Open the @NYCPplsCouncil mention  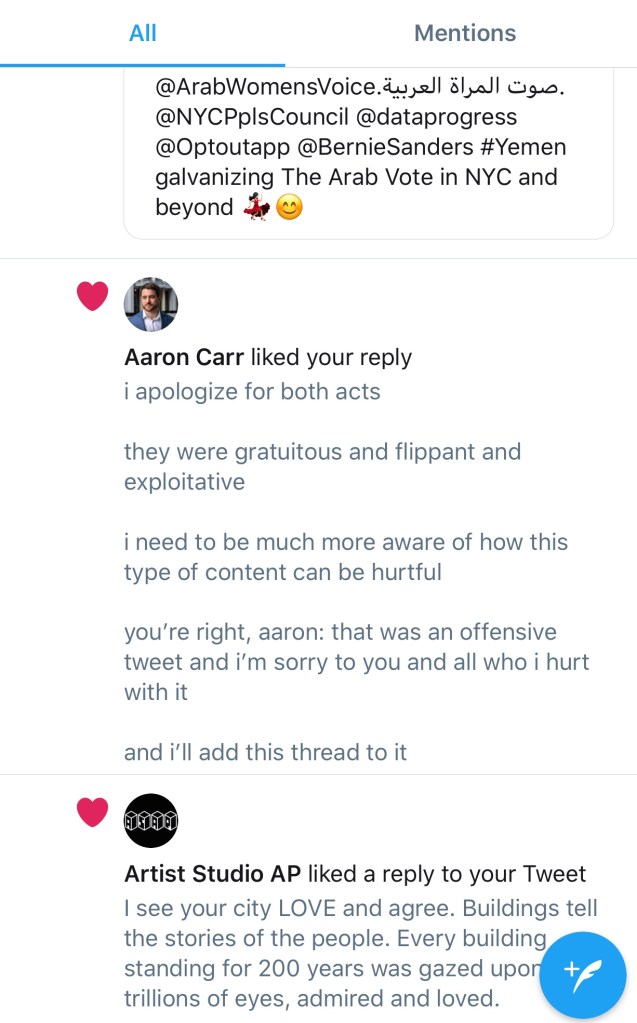point(236,118)
